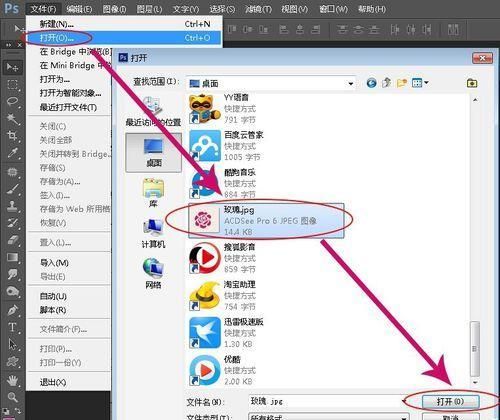The width and height of the screenshot is (500, 420).
Task: Go up one folder level
Action: (387, 83)
